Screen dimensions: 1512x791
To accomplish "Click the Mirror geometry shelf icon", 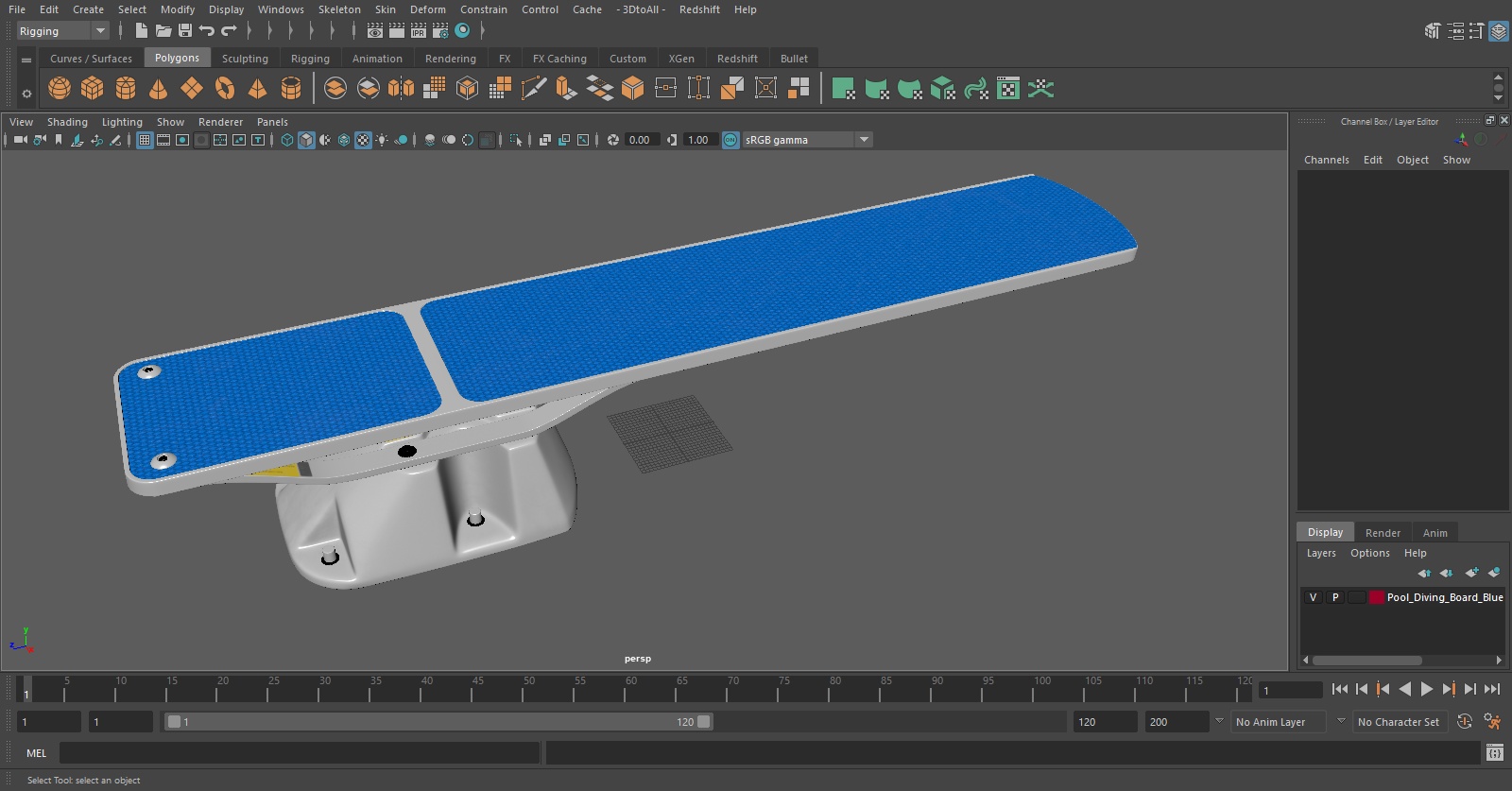I will coord(401,89).
